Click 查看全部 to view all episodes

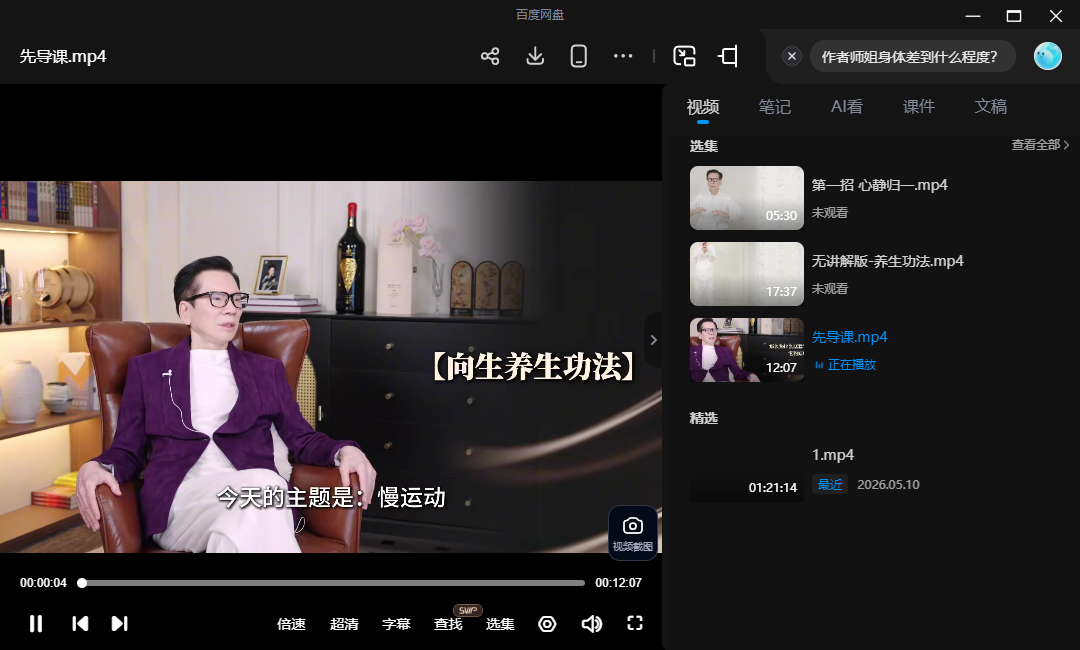(x=1040, y=145)
